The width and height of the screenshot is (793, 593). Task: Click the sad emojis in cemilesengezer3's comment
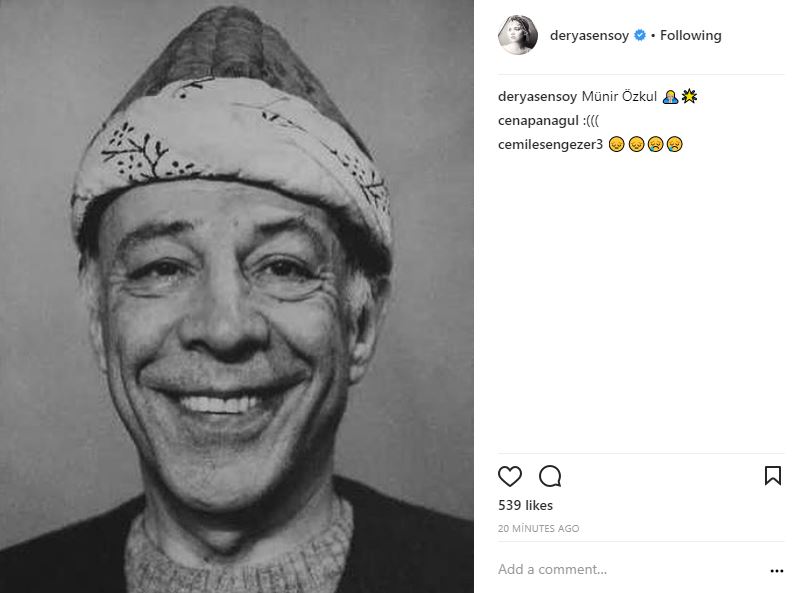point(645,145)
